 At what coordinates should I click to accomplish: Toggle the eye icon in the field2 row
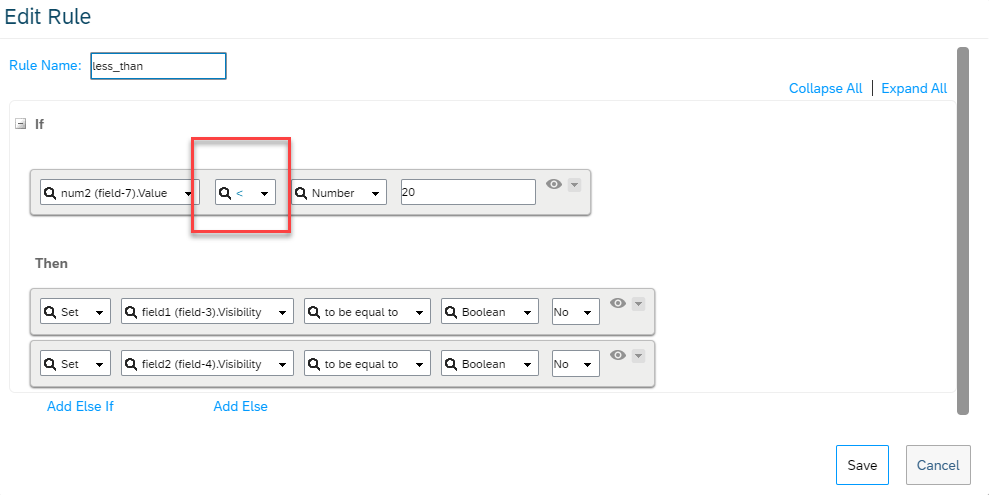click(x=617, y=356)
